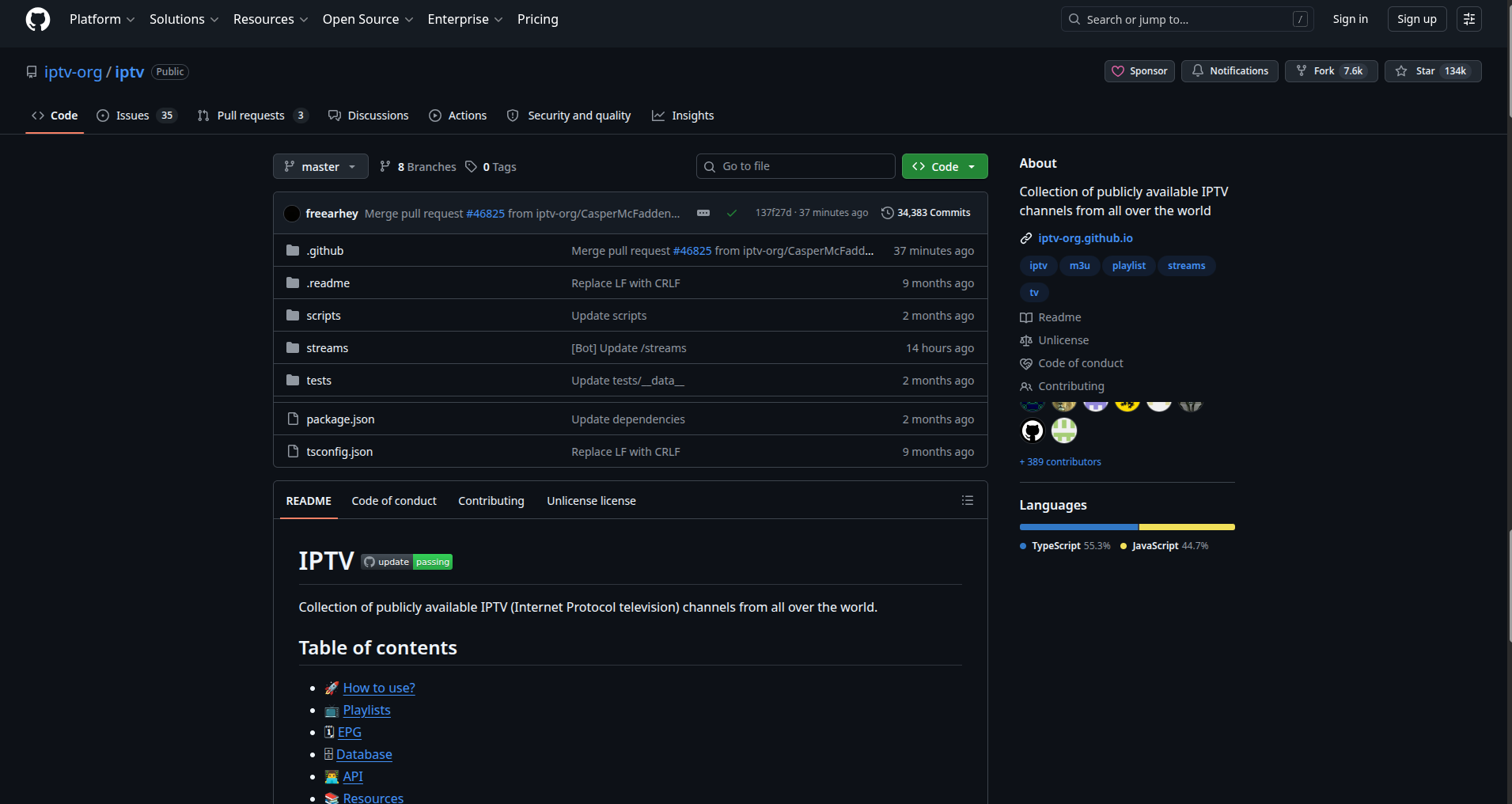Expand the Open Source menu

click(368, 19)
